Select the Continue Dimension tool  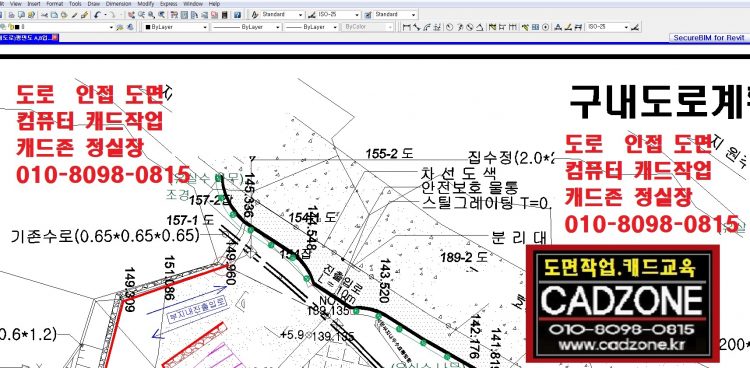[512, 27]
